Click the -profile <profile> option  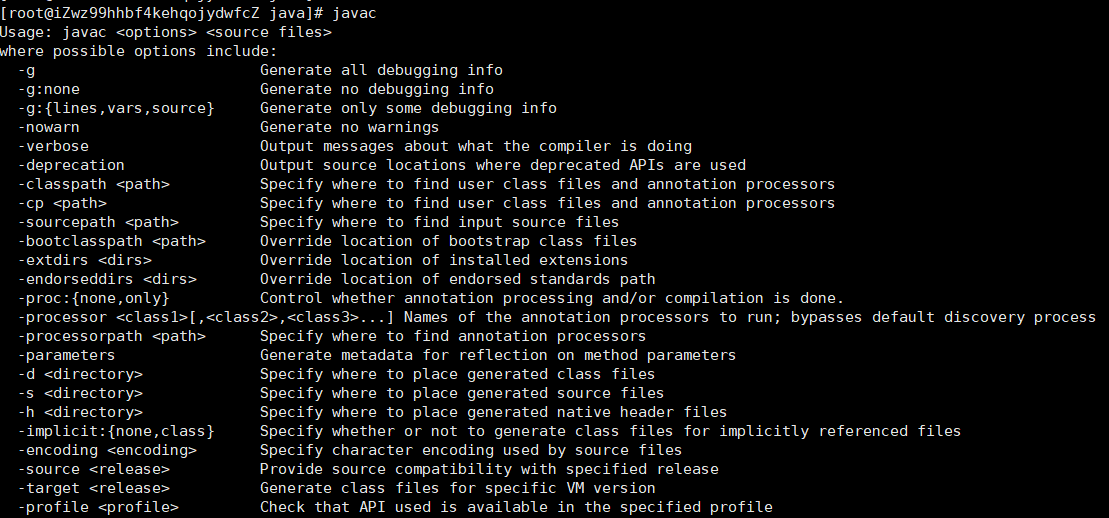(98, 507)
